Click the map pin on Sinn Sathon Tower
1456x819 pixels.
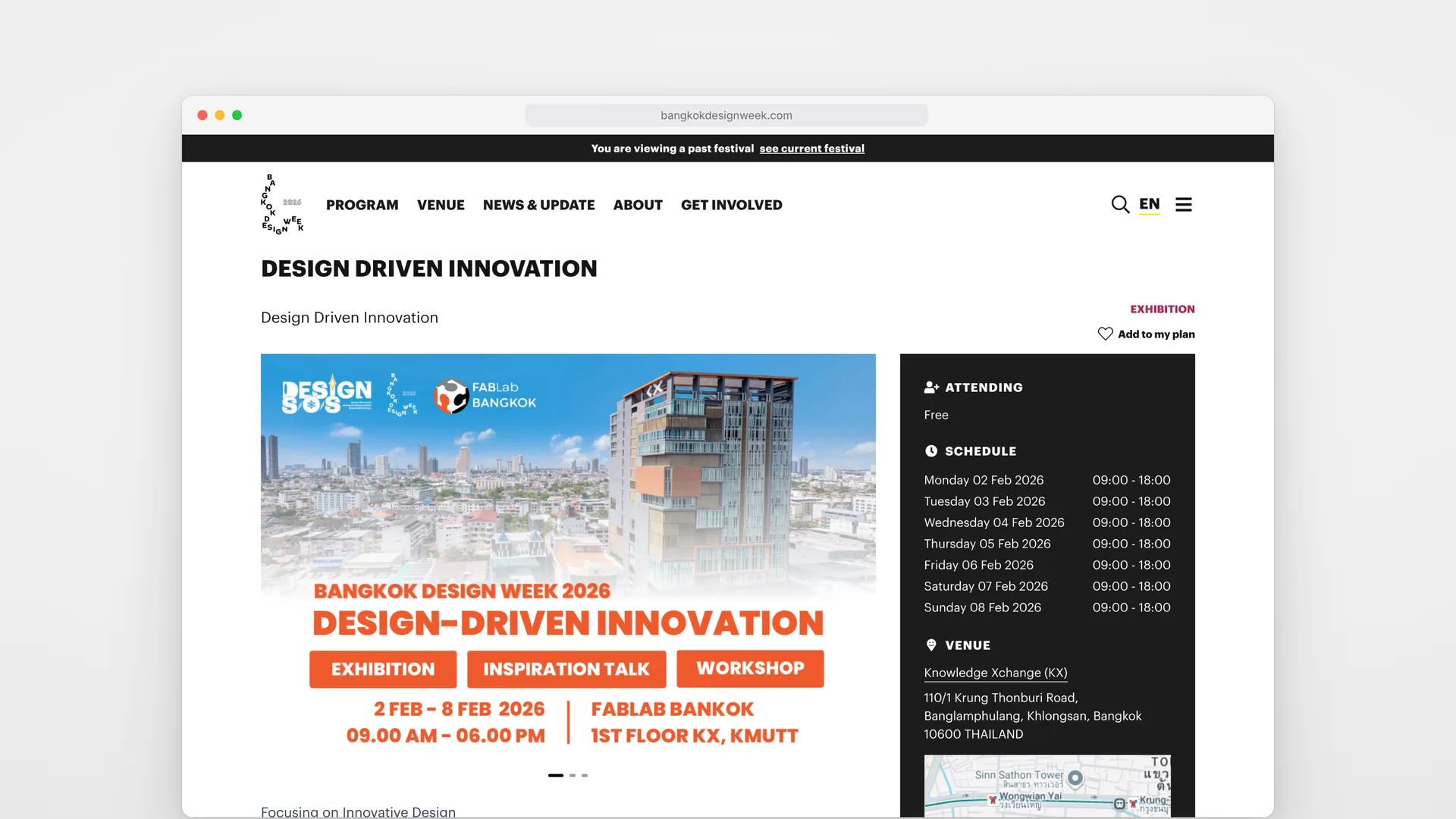1075,778
